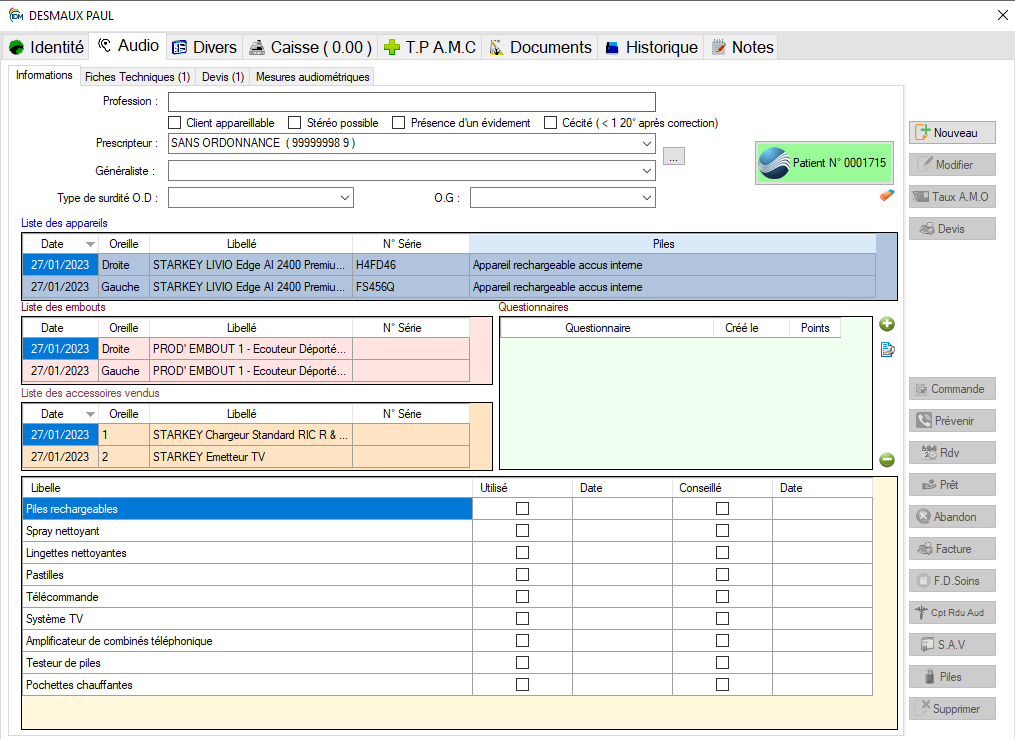This screenshot has height=739, width=1015.
Task: Open the questionnaire edit document icon
Action: [887, 350]
